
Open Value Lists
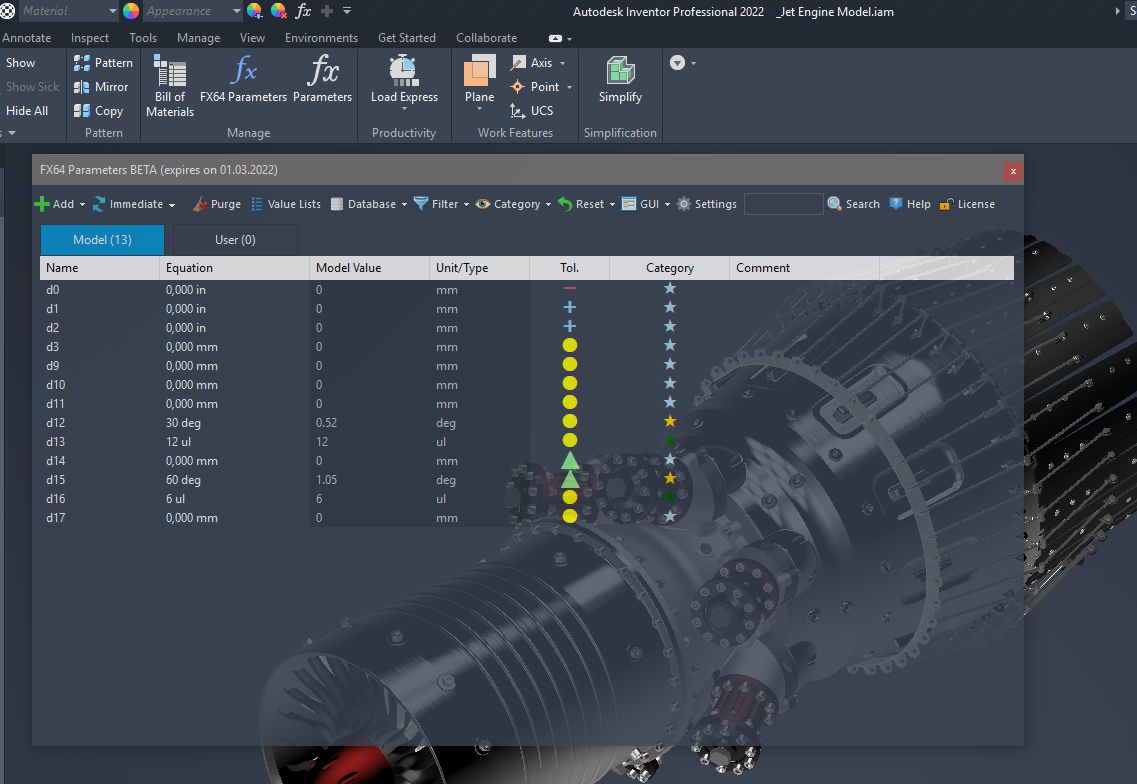(x=286, y=205)
